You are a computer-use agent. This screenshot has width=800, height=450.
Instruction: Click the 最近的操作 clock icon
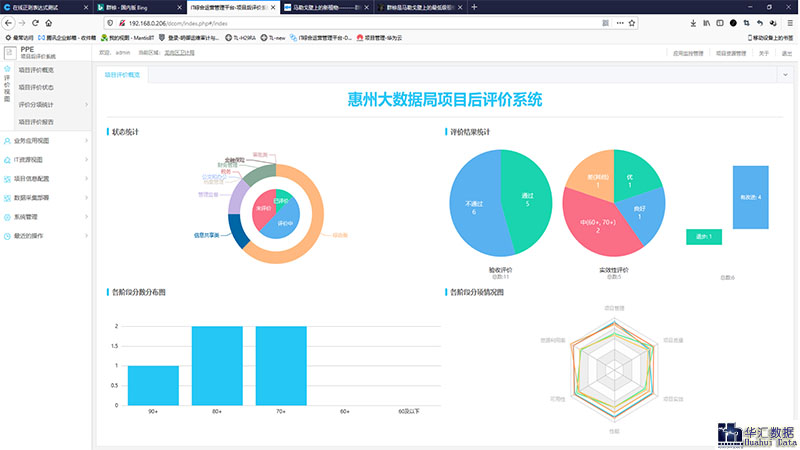[7, 236]
